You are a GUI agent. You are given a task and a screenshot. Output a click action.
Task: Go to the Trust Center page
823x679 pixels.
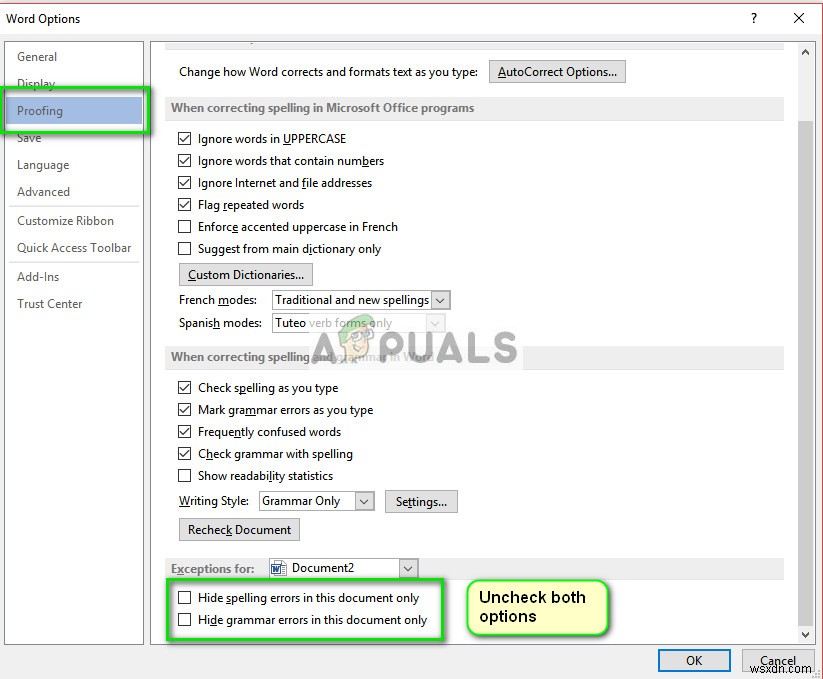pyautogui.click(x=49, y=304)
